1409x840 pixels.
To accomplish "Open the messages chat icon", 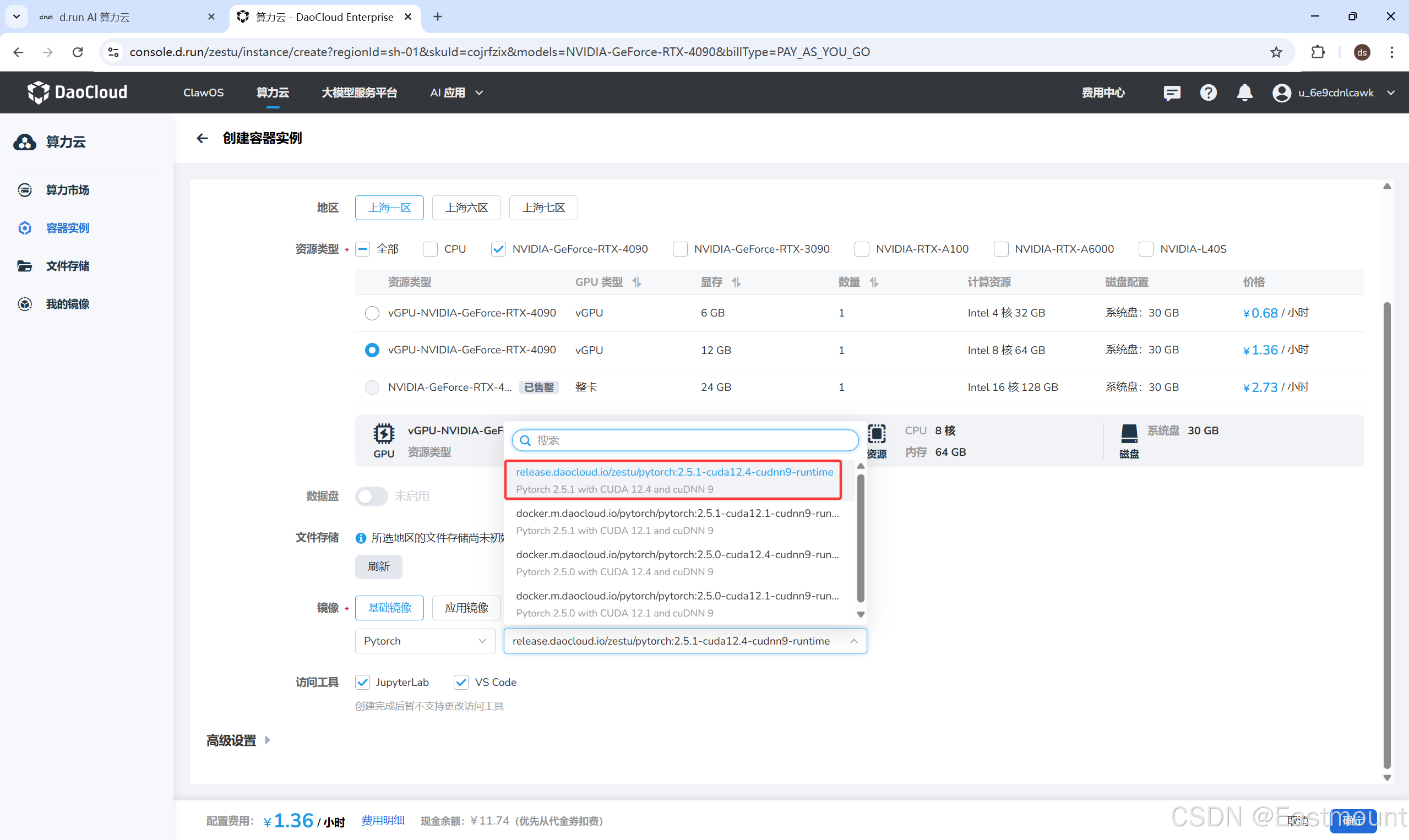I will point(1171,92).
